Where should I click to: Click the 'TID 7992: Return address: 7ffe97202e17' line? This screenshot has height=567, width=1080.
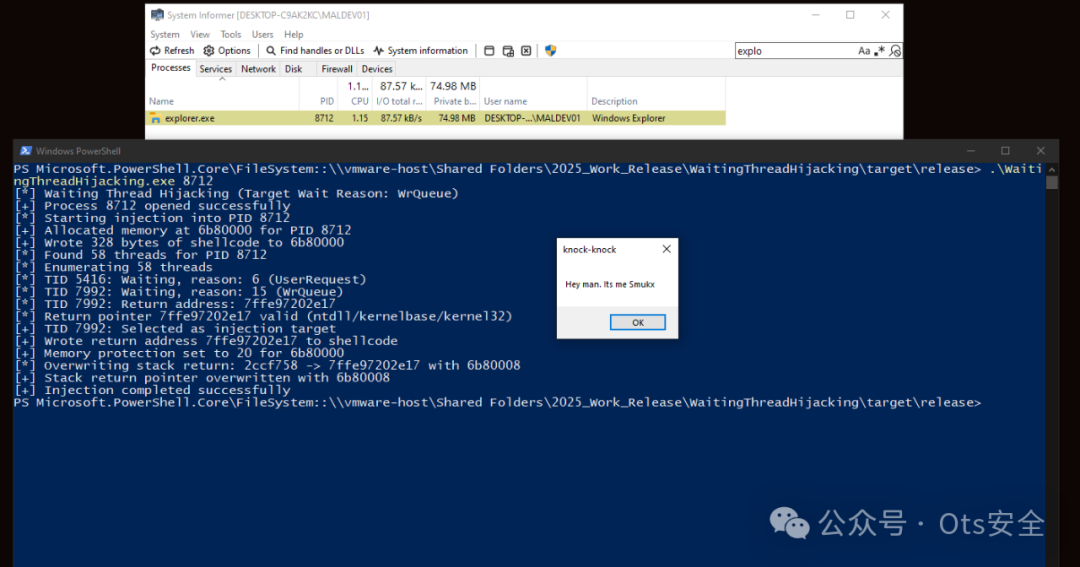coord(175,304)
